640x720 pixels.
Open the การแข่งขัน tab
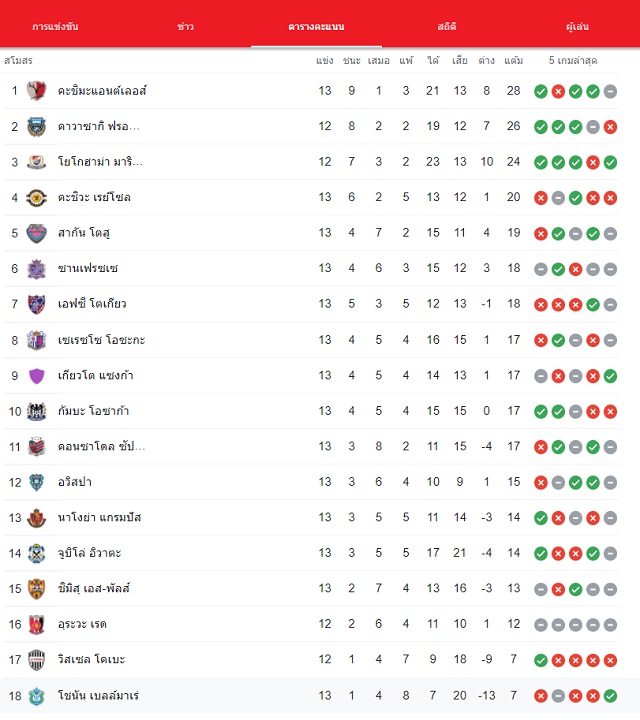pyautogui.click(x=55, y=26)
